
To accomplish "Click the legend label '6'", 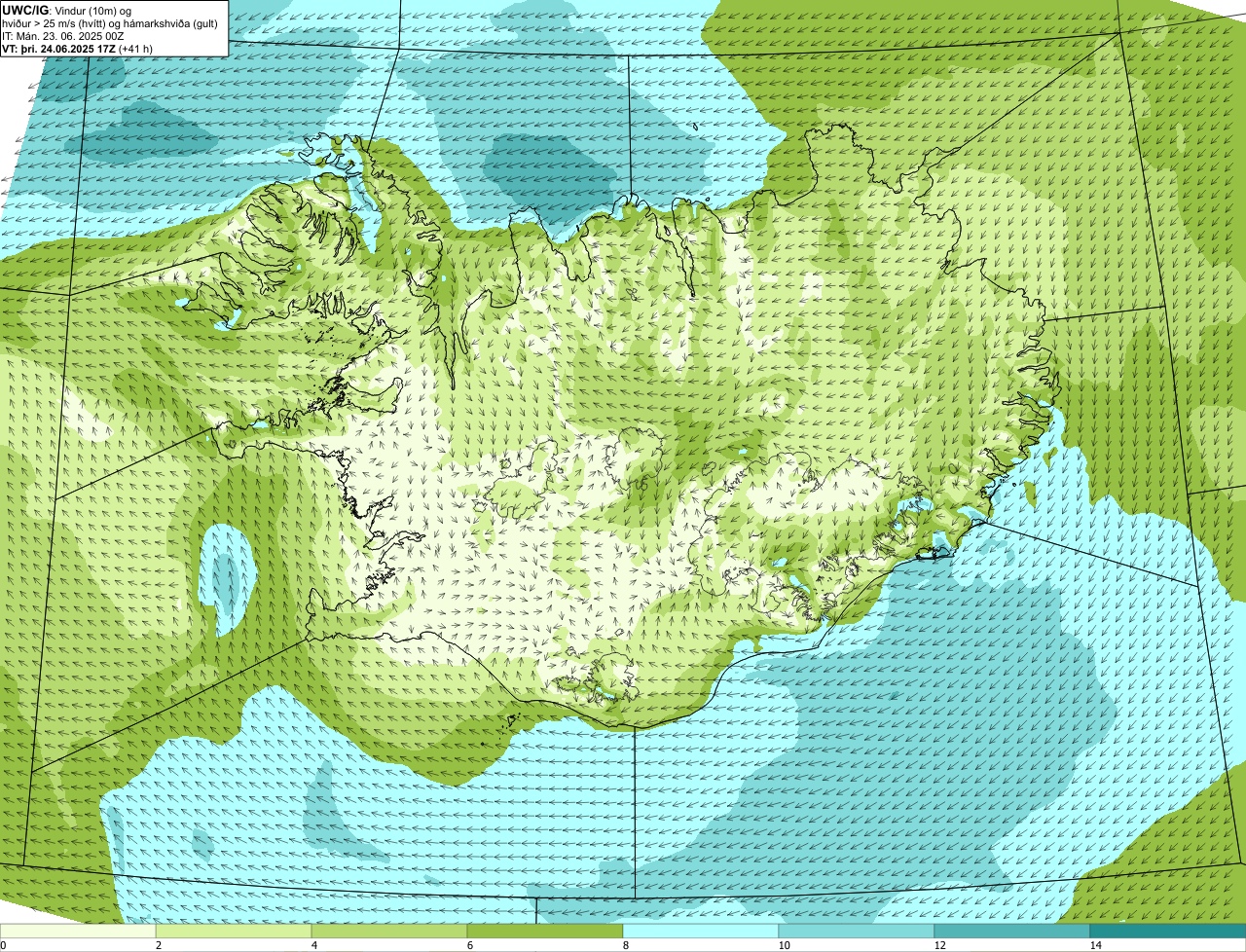I will click(469, 945).
